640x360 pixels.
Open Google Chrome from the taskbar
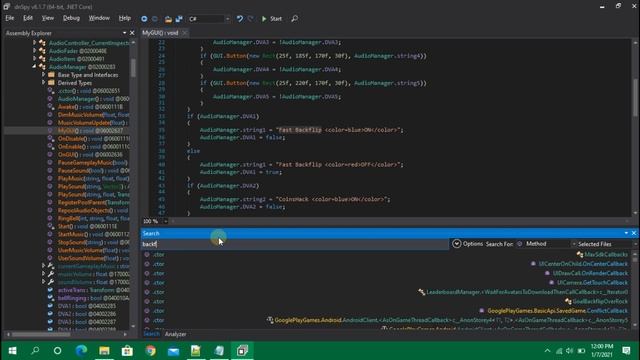tap(151, 351)
